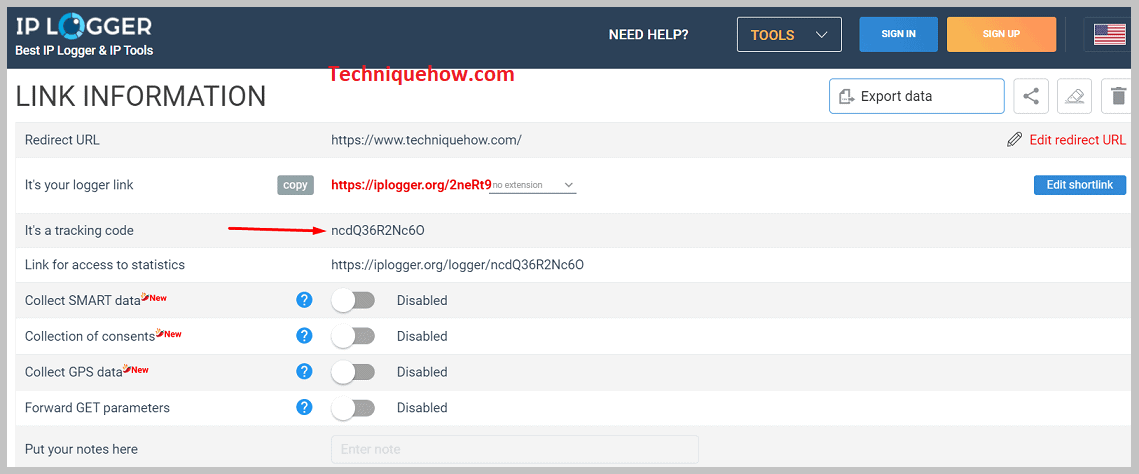Click the 'It's a tracking code' label
1139x474 pixels.
click(x=79, y=231)
